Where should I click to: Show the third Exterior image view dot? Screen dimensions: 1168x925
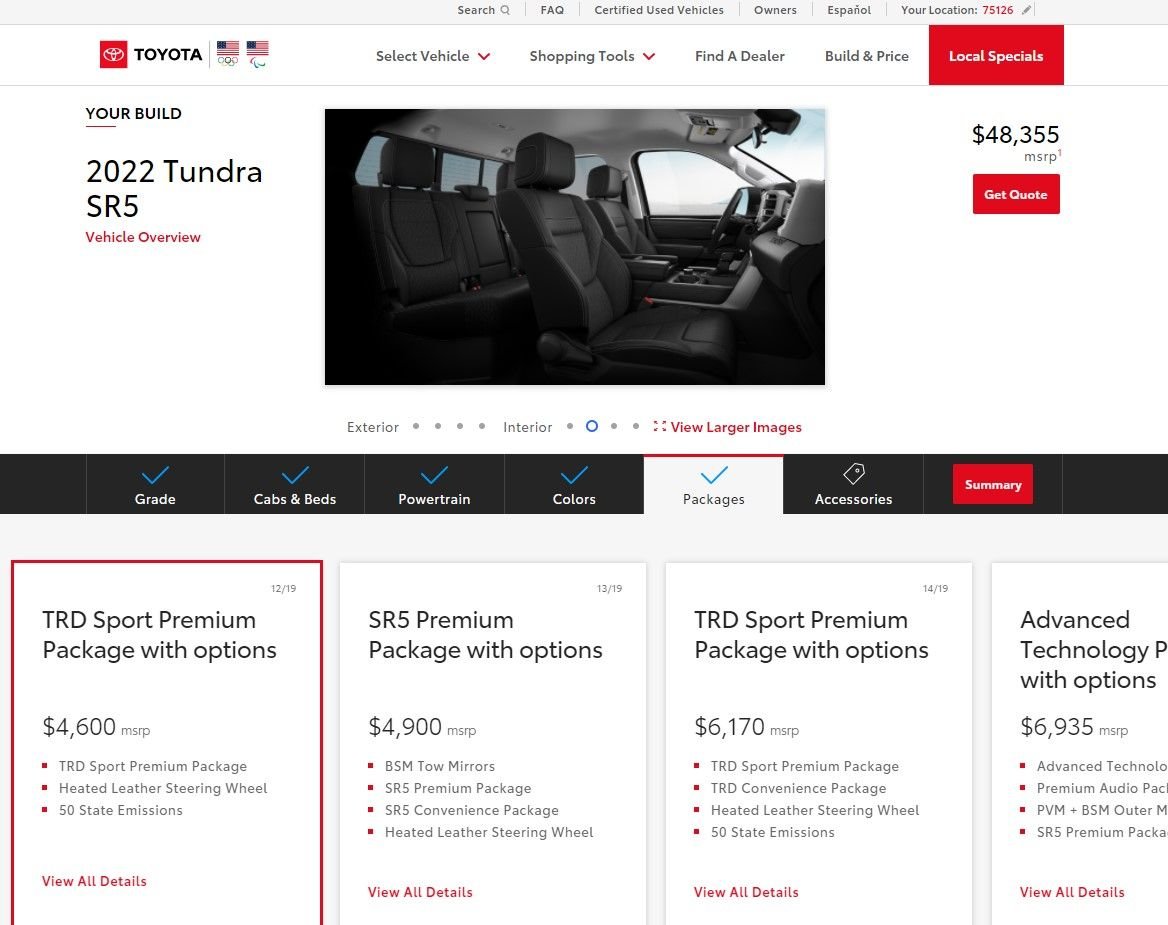460,426
